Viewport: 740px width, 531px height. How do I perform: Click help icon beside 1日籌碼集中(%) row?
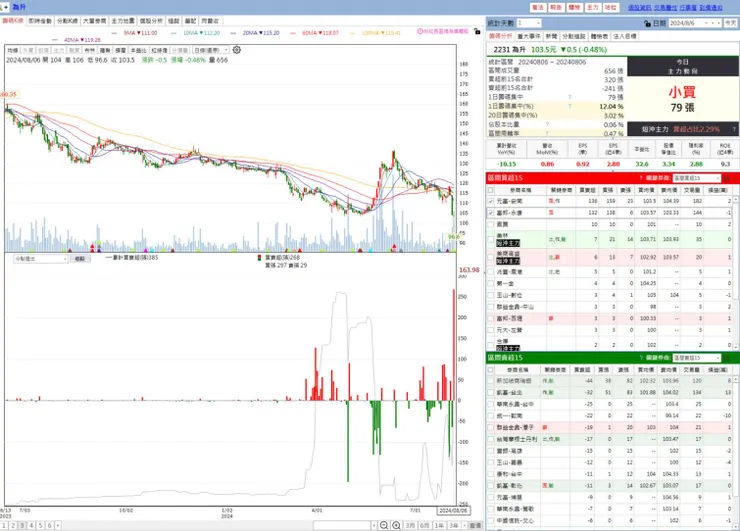[570, 106]
